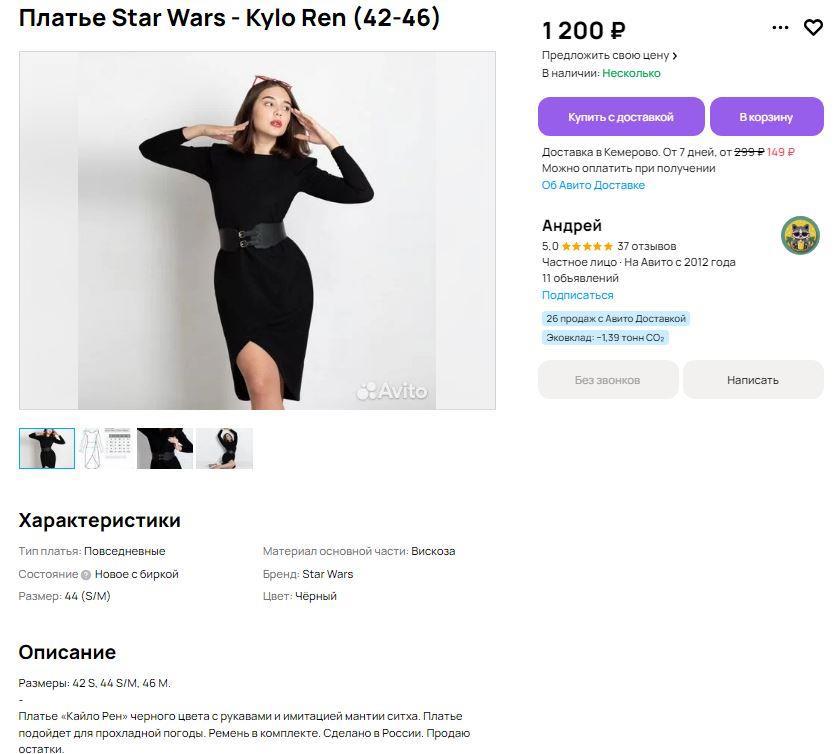Open the 37 отзывов reviews link
The height and width of the screenshot is (754, 836).
647,246
